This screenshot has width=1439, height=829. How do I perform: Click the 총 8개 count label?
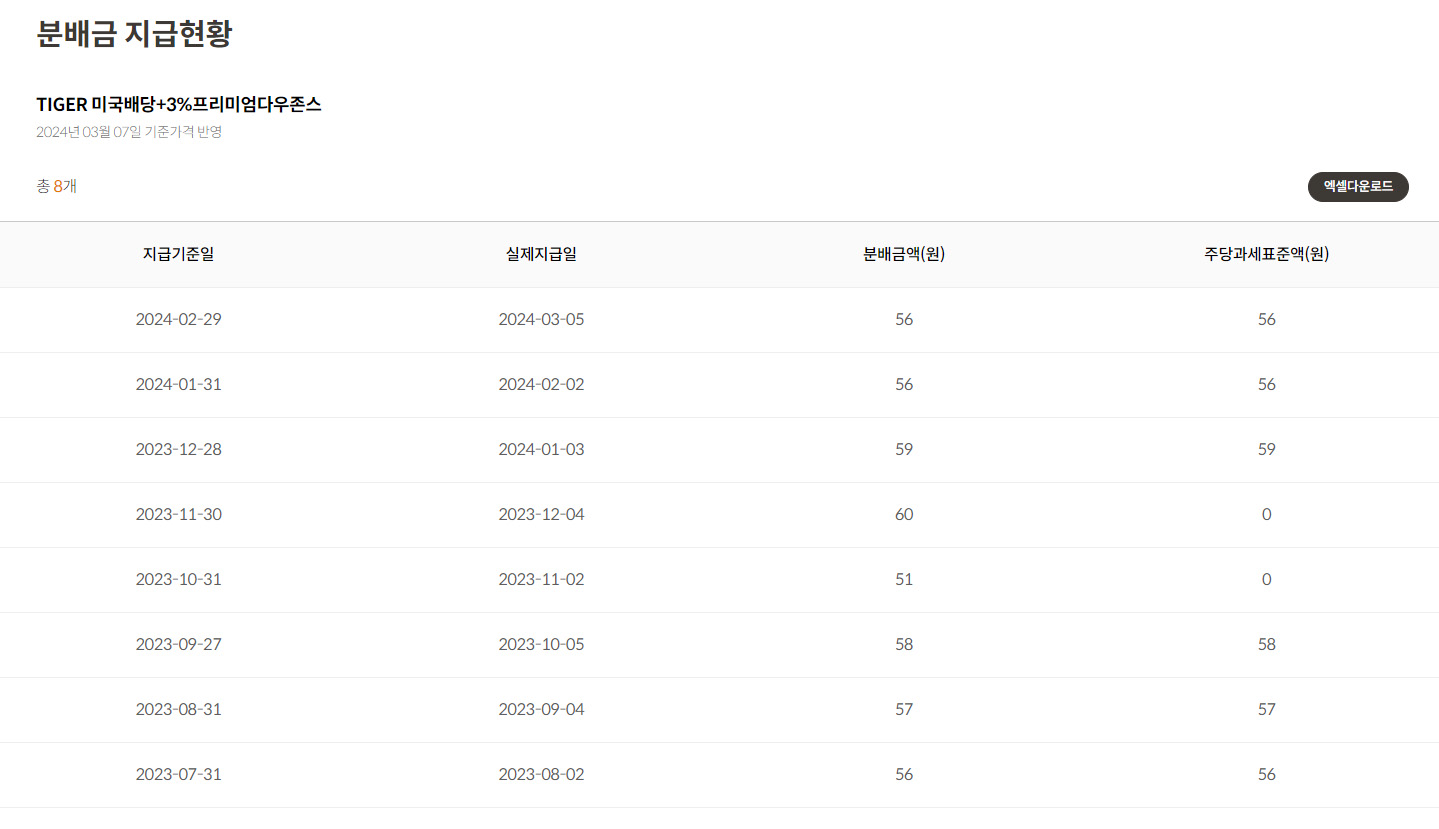click(x=57, y=186)
